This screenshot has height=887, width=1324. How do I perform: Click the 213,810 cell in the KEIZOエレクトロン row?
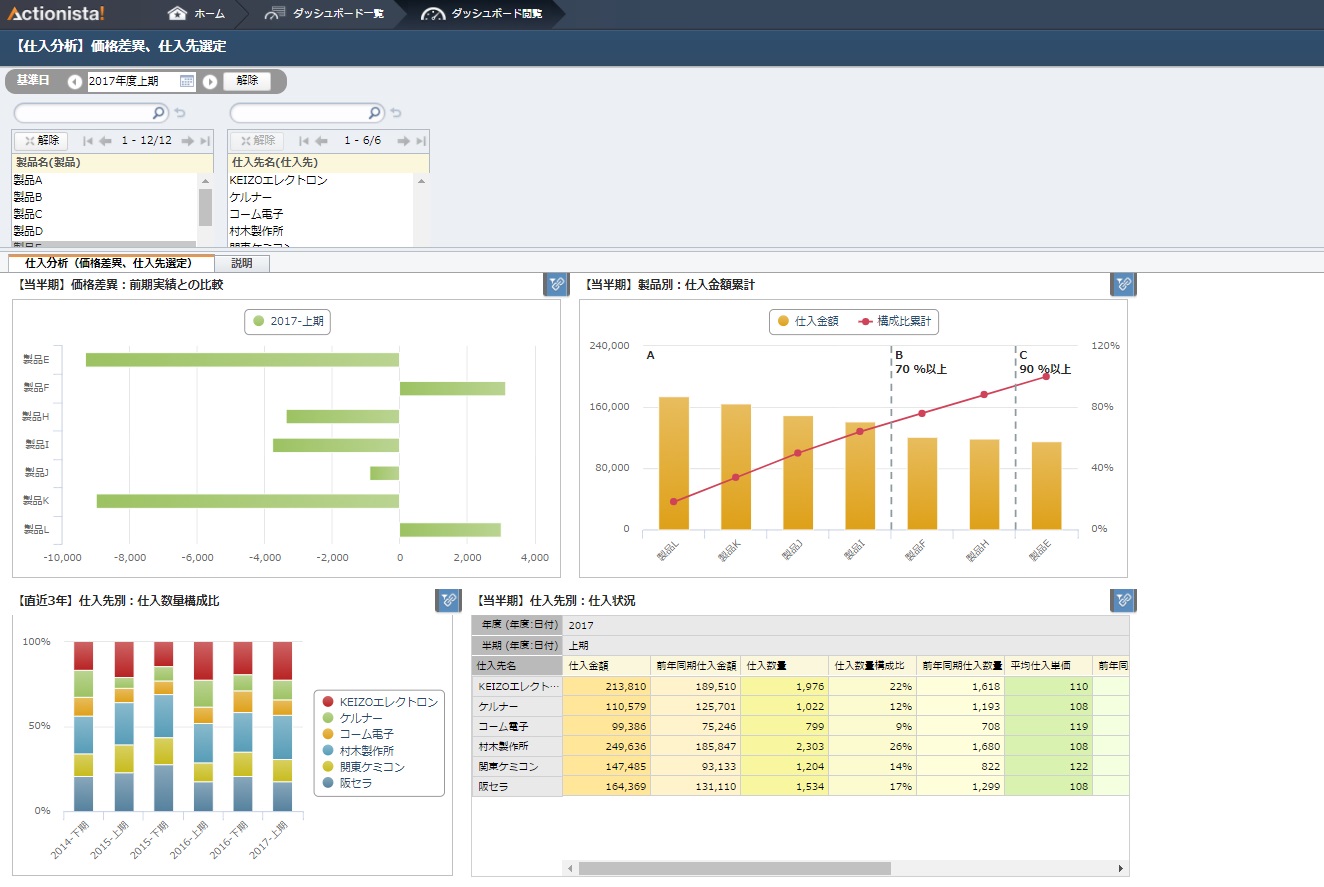coord(606,686)
